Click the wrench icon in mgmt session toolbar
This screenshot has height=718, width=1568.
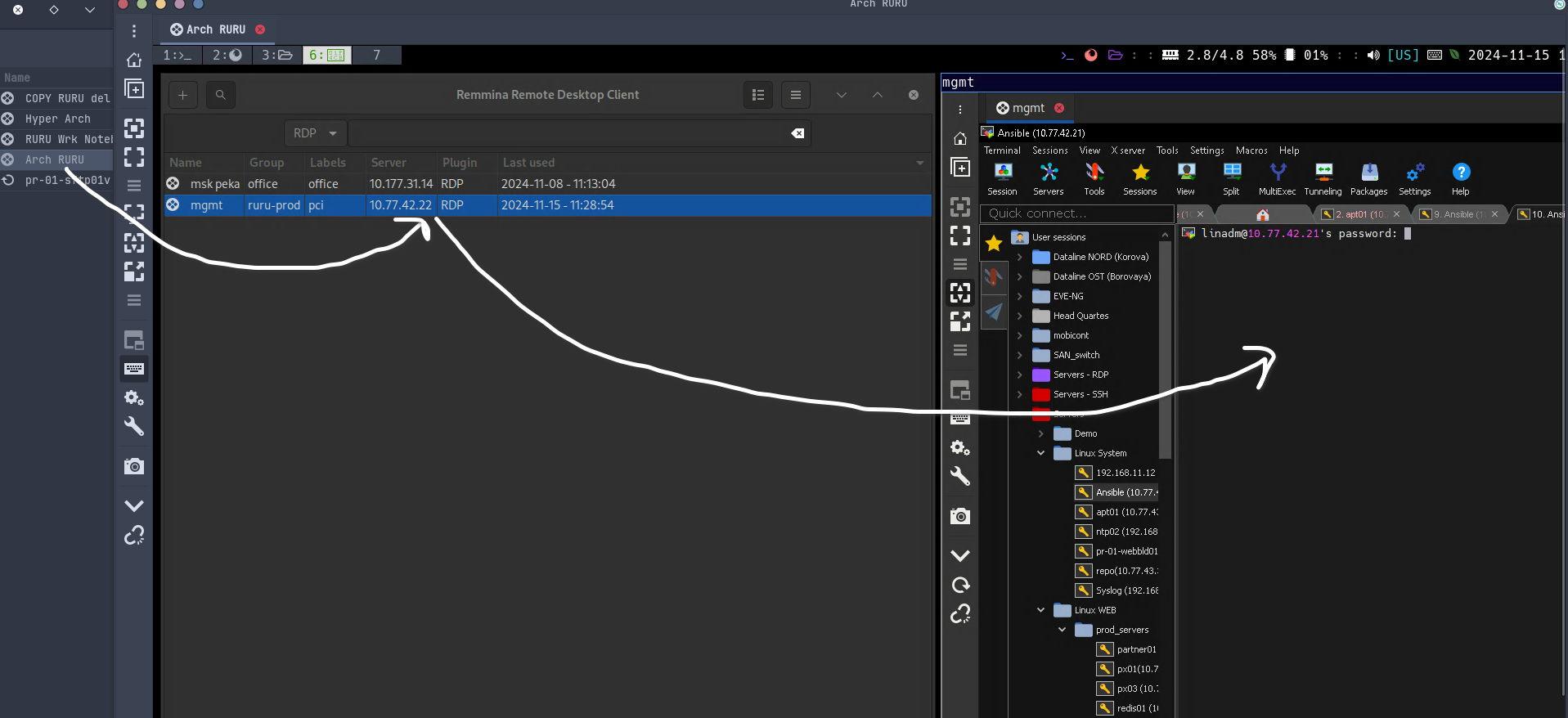[960, 476]
